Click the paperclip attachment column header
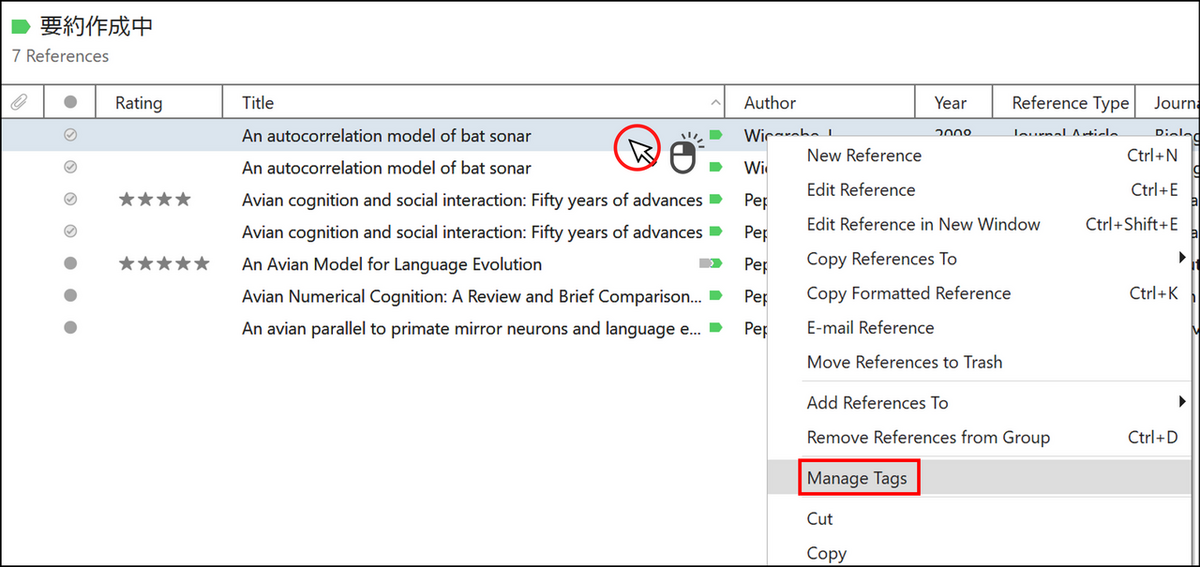 pos(19,102)
